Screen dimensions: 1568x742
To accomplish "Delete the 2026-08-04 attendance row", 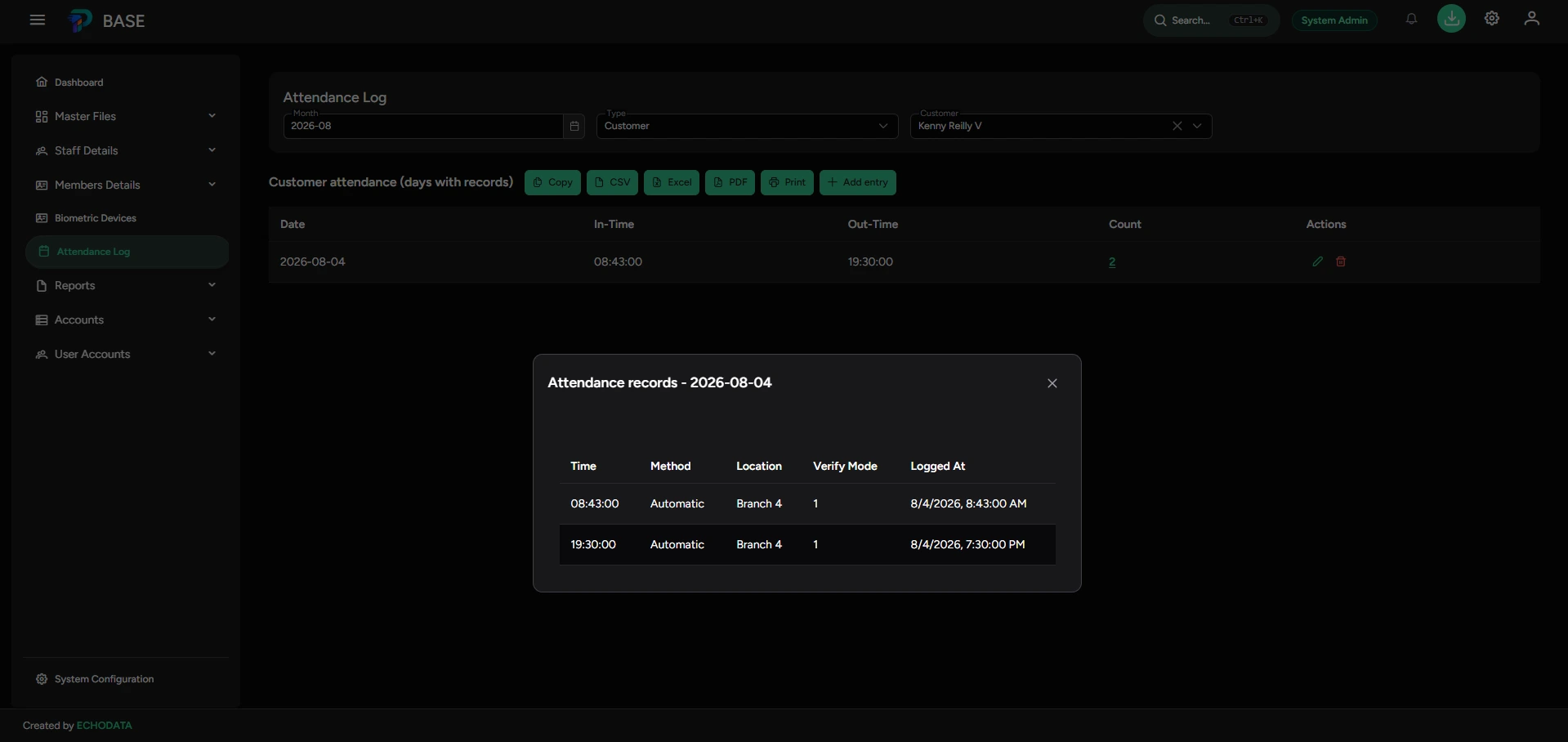I will click(1341, 261).
